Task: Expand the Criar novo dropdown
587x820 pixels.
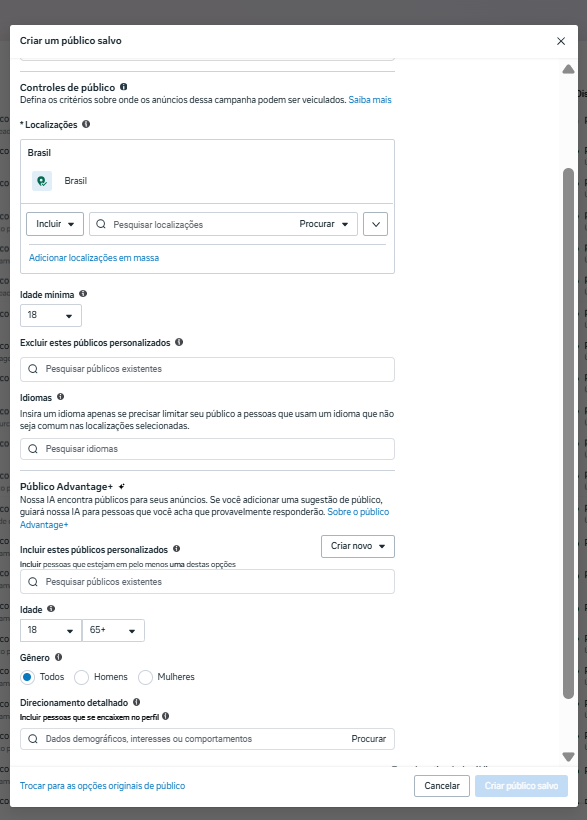Action: pos(358,546)
